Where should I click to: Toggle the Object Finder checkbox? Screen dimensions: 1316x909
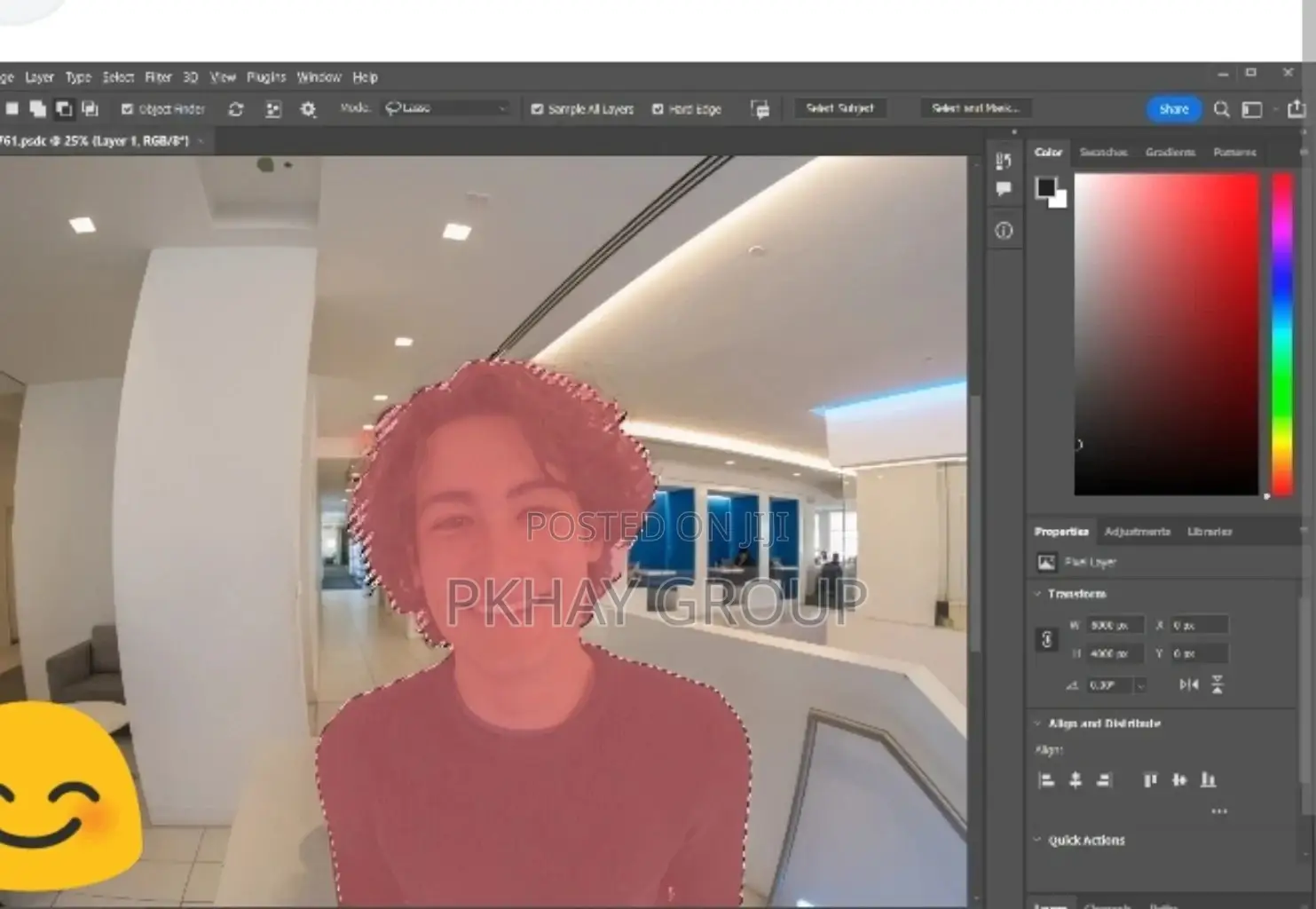tap(127, 109)
